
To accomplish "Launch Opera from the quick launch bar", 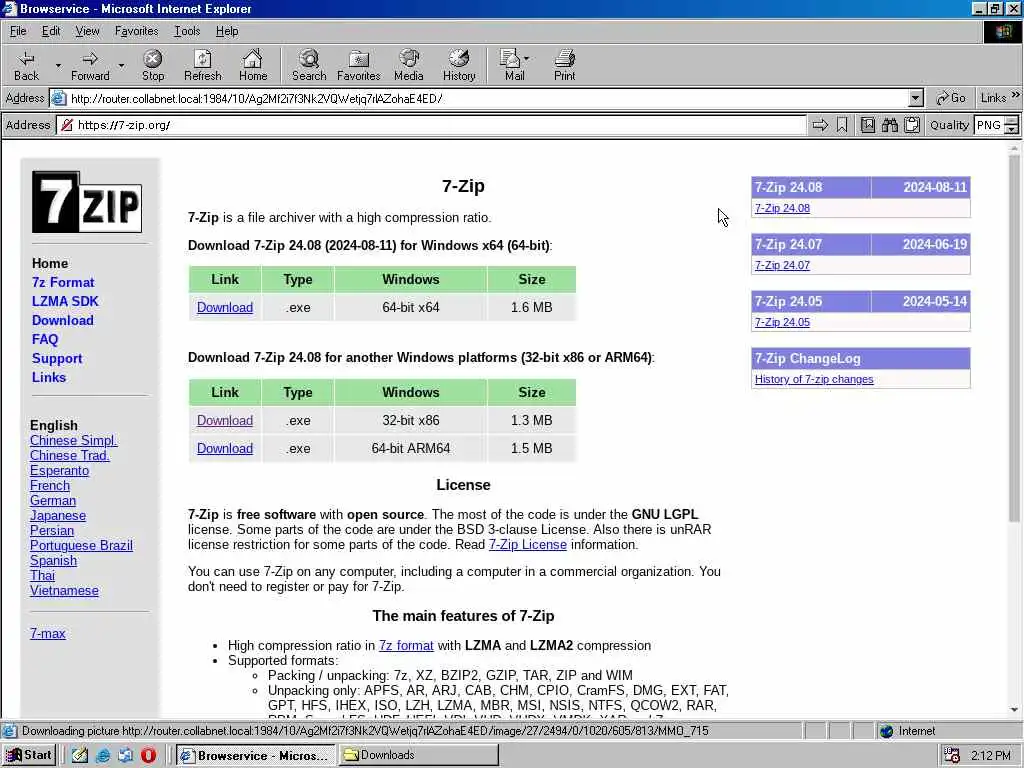I will 148,755.
